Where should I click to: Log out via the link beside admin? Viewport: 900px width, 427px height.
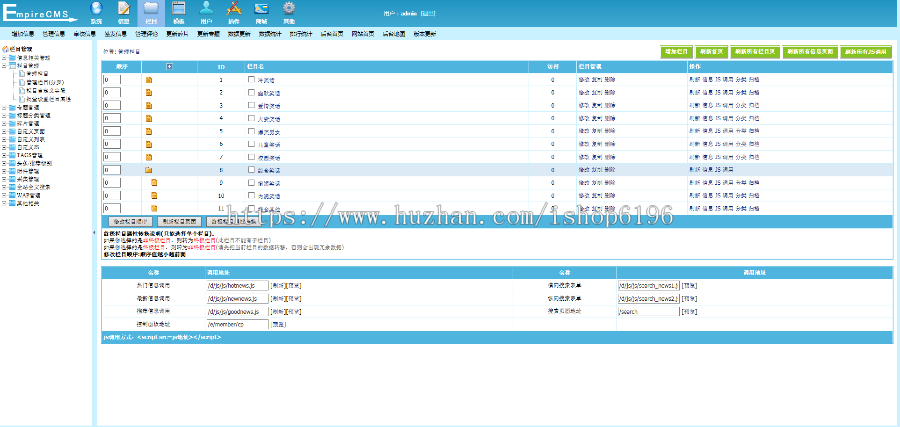tap(428, 13)
